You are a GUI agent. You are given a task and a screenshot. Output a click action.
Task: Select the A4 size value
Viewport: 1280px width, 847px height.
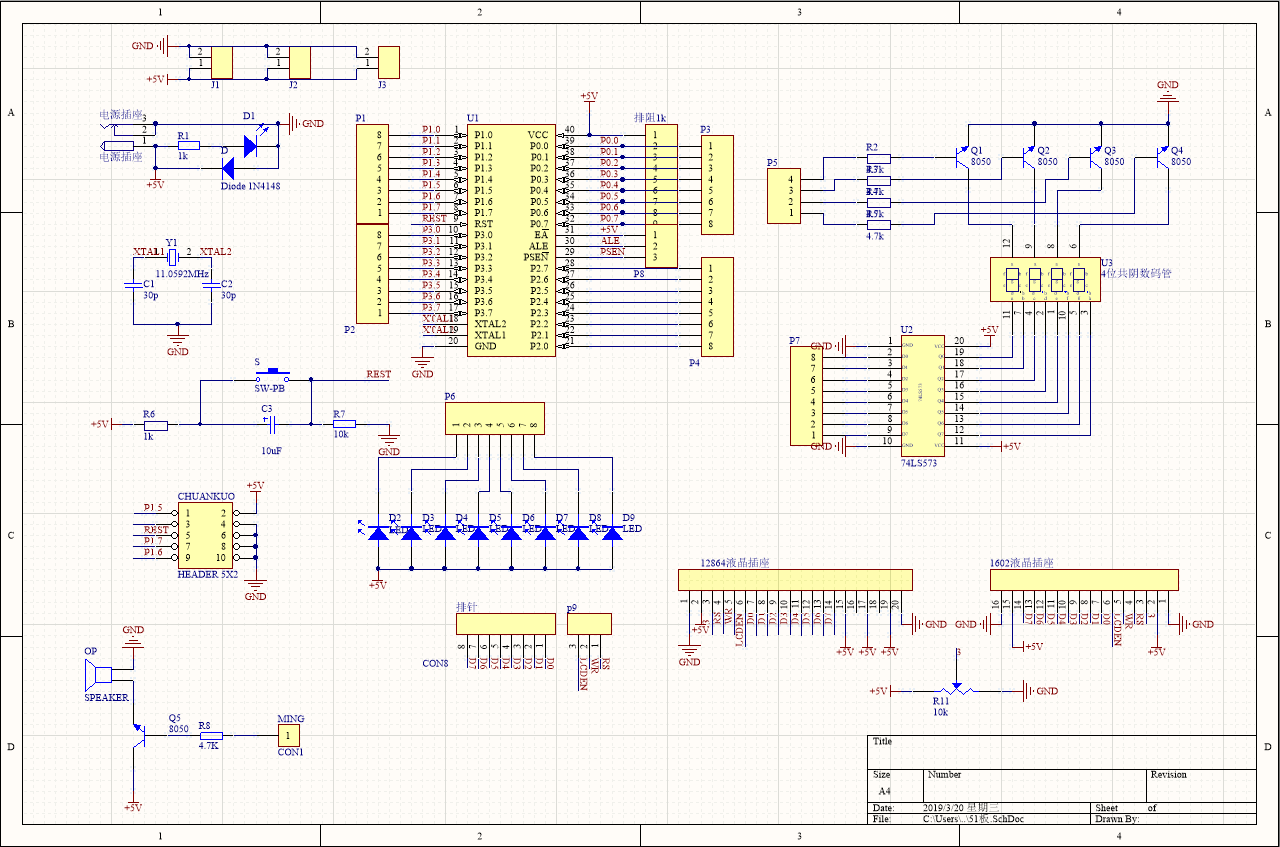(x=884, y=790)
